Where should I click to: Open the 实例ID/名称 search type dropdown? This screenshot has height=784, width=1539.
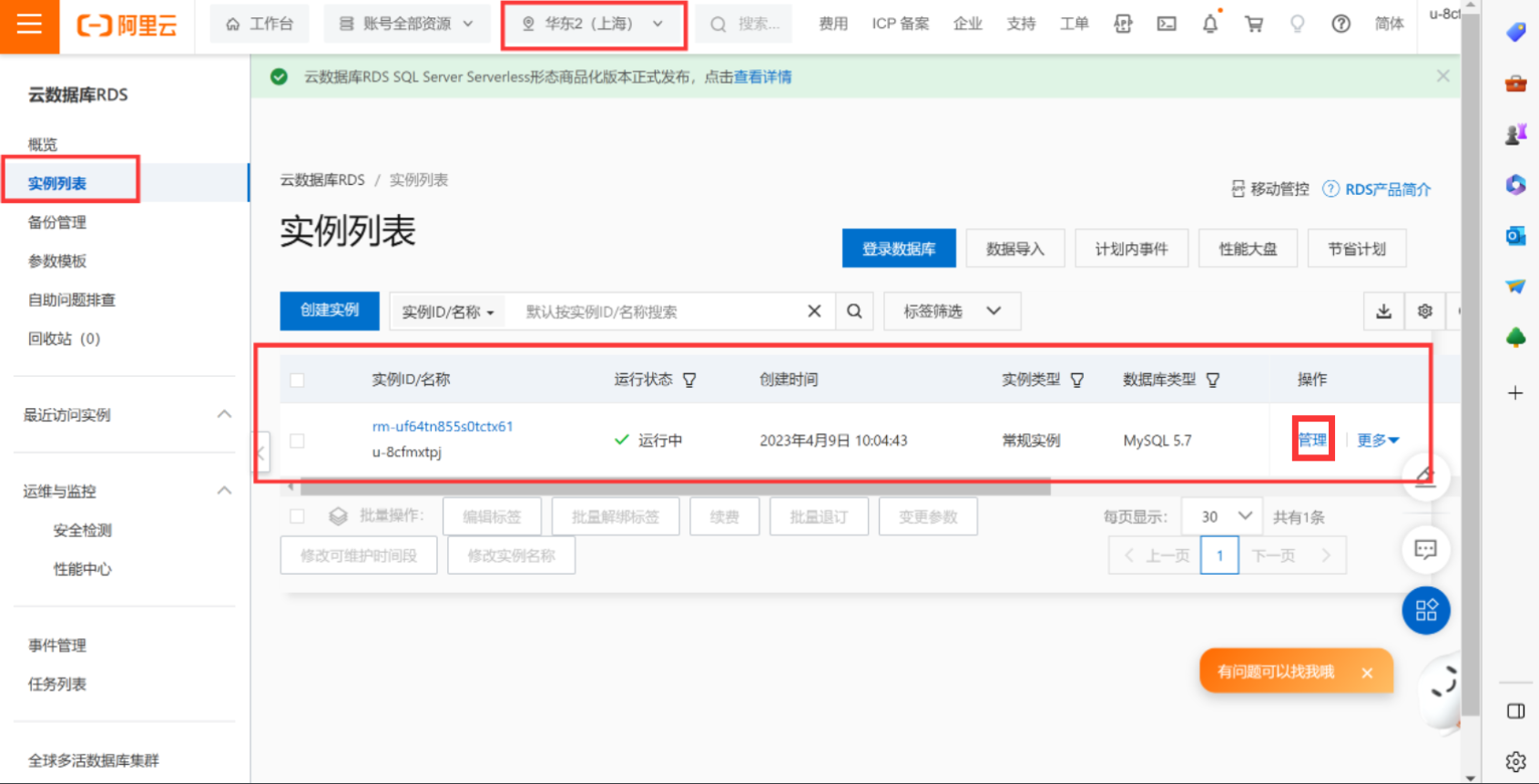[x=448, y=312]
